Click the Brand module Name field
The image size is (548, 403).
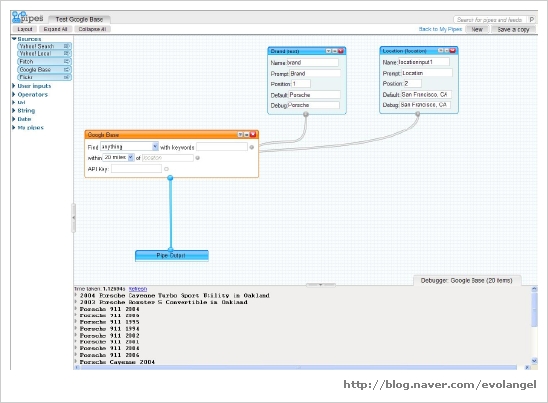312,63
